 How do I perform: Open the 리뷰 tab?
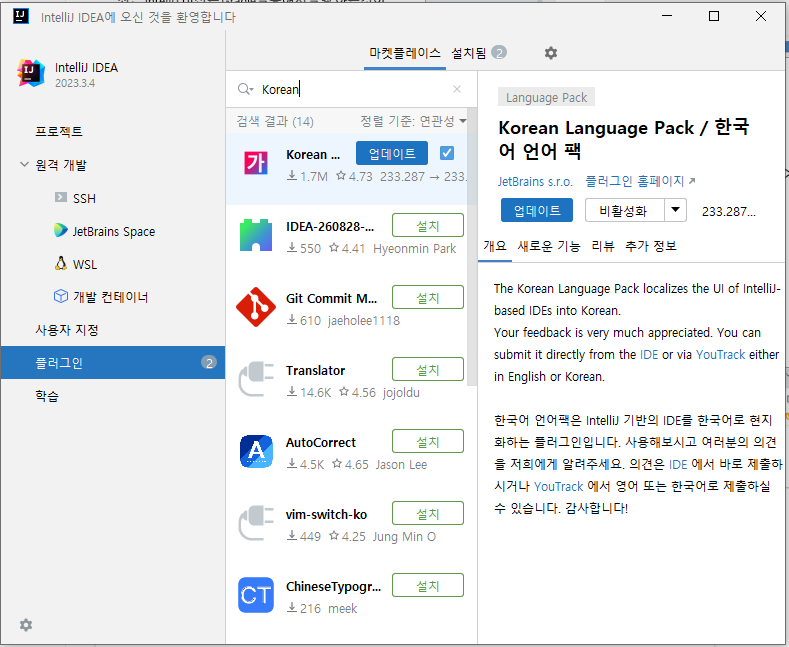point(602,246)
